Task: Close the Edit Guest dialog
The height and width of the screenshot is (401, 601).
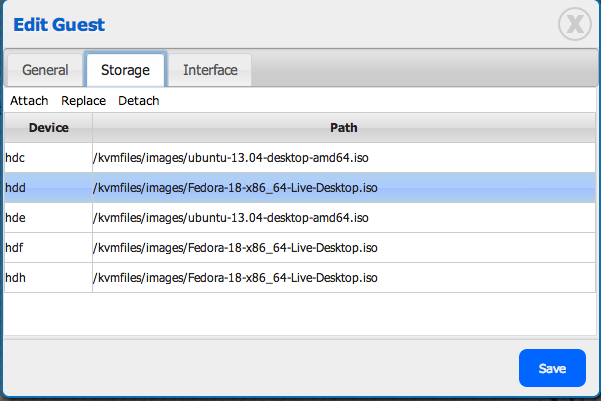Action: click(x=574, y=24)
